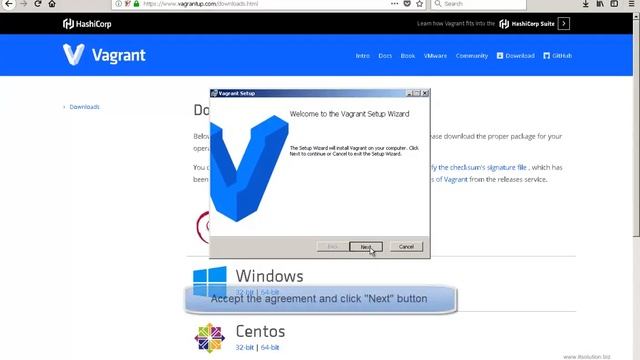The image size is (640, 360).
Task: Click the HashiCorp Suite arrow button
Action: point(564,24)
